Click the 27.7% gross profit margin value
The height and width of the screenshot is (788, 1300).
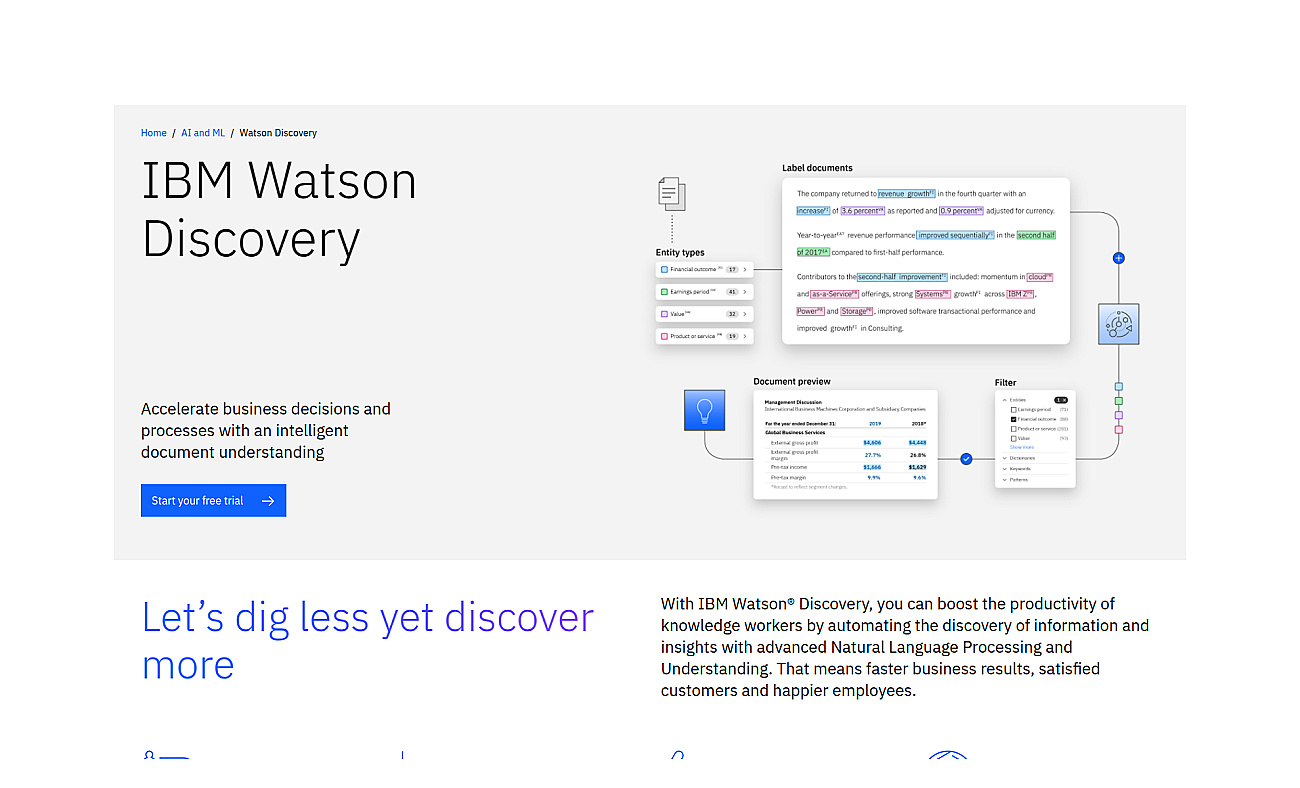[873, 455]
